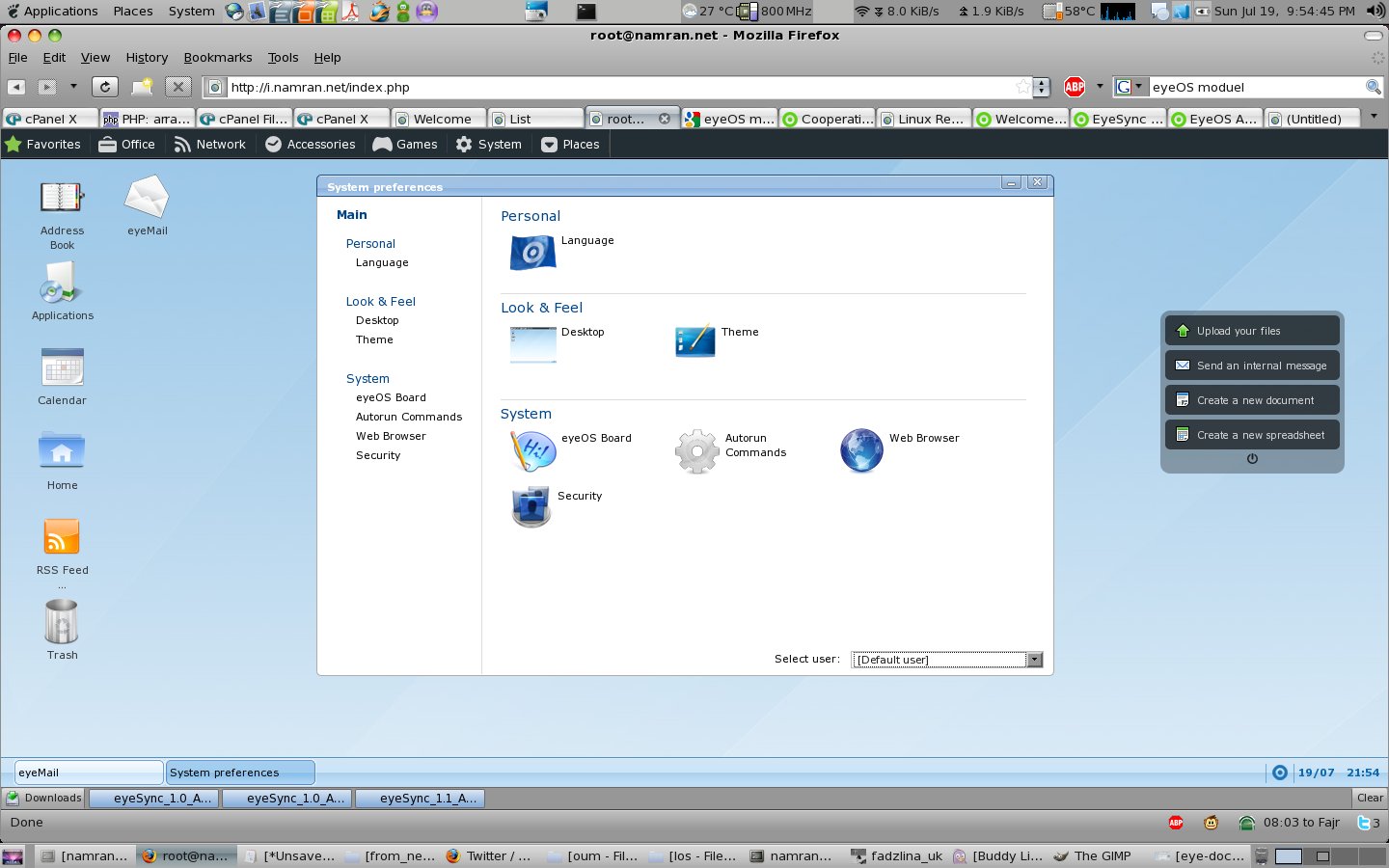Viewport: 1389px width, 868px height.
Task: Open the Address Book desktop icon
Action: 62,198
